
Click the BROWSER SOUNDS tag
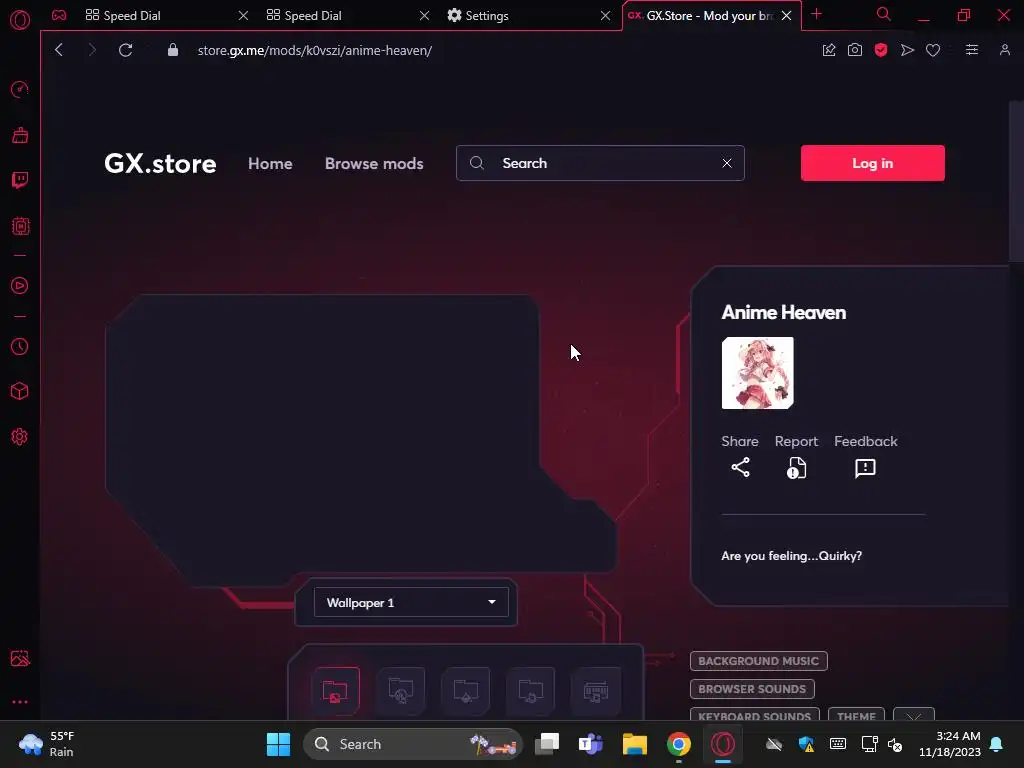click(x=752, y=689)
